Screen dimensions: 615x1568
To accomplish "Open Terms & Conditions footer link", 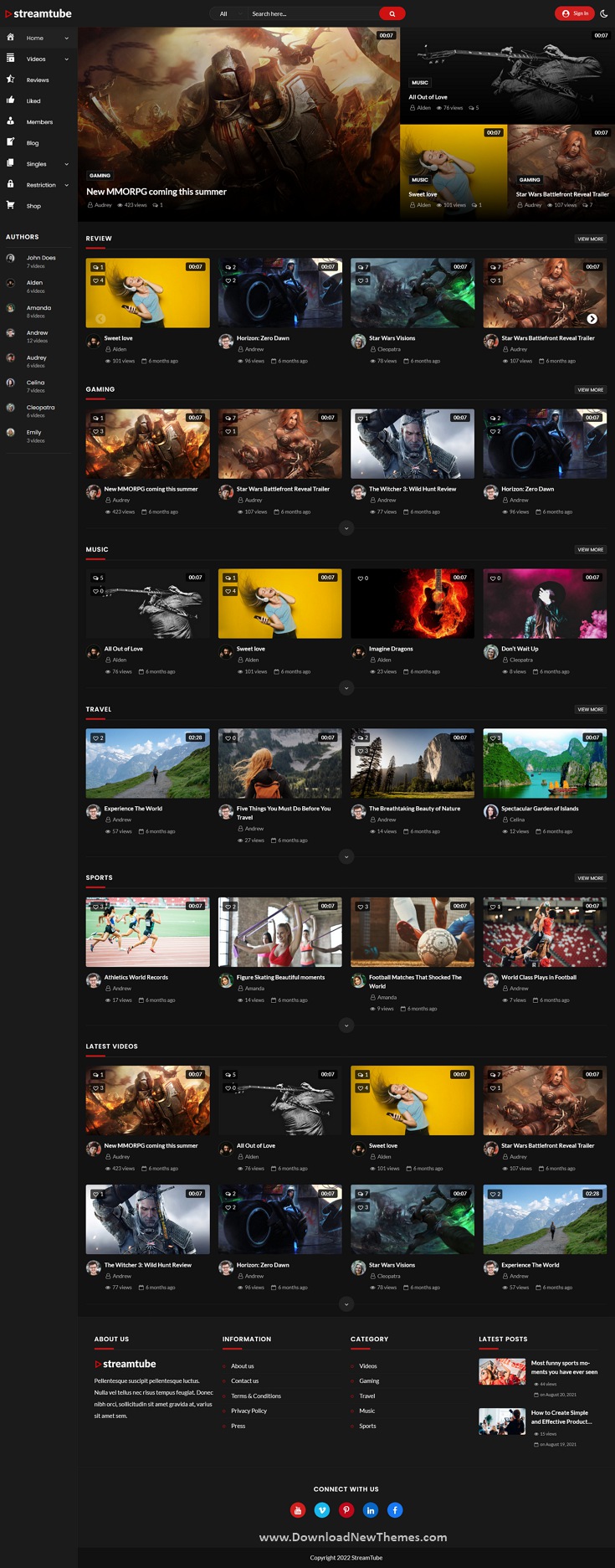I will click(x=256, y=1396).
